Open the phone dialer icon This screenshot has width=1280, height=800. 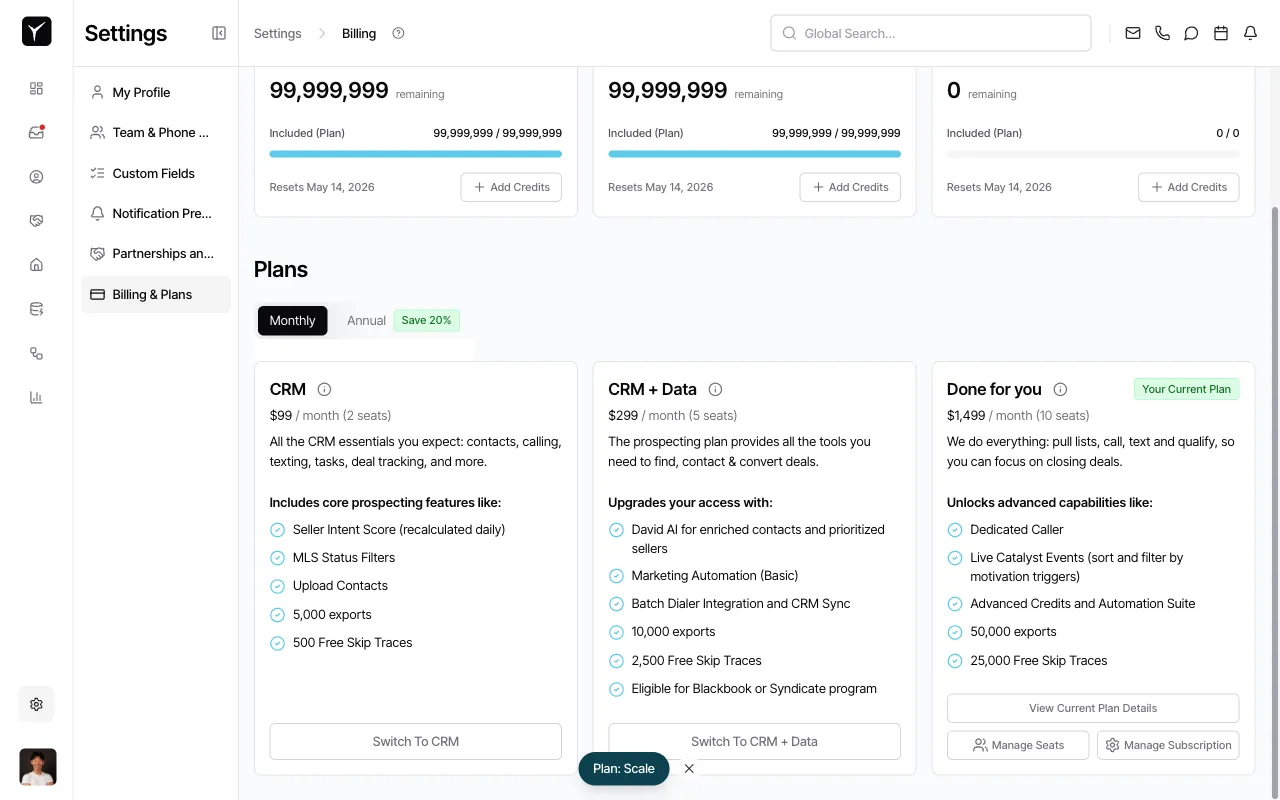[x=1162, y=33]
